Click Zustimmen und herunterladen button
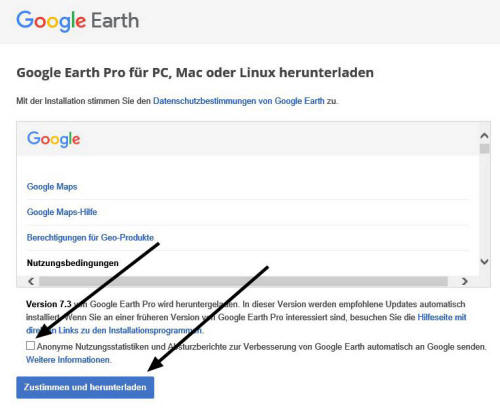 pos(85,387)
